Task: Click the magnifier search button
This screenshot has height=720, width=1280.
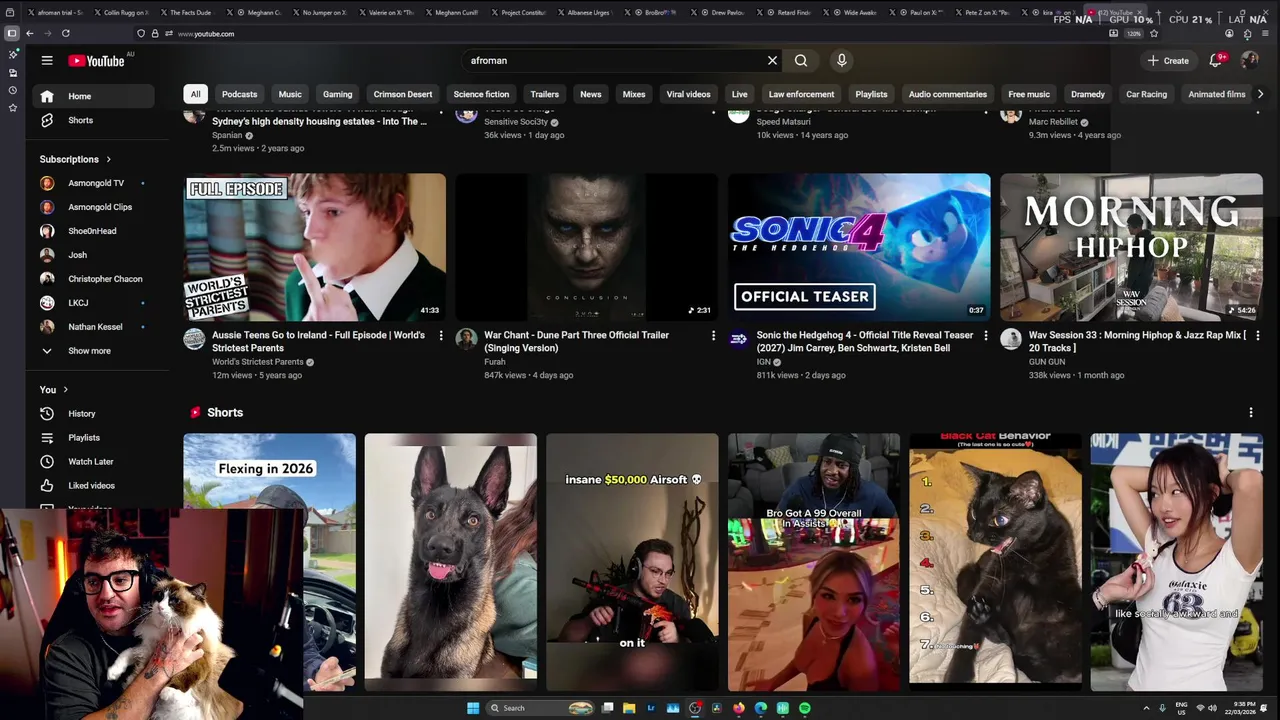Action: click(x=801, y=61)
